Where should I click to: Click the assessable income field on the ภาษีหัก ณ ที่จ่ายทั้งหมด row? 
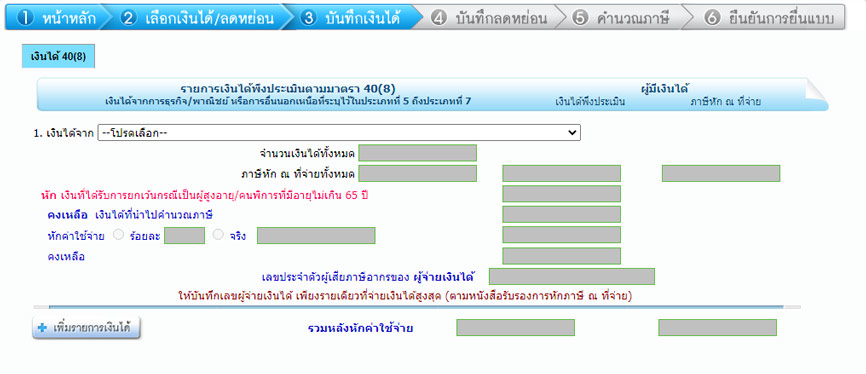(x=562, y=173)
